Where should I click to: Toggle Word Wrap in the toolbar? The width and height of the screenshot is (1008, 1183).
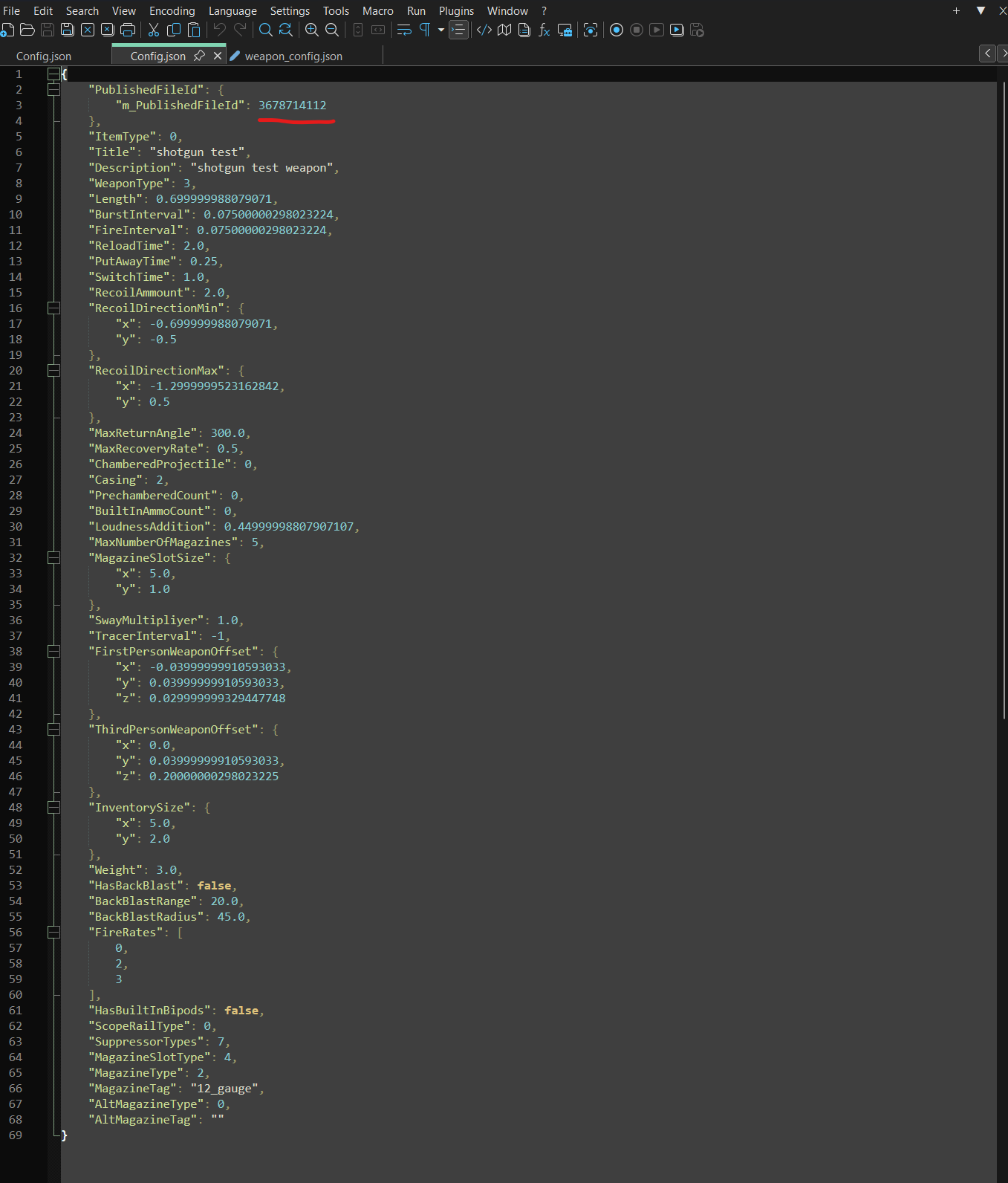coord(404,30)
